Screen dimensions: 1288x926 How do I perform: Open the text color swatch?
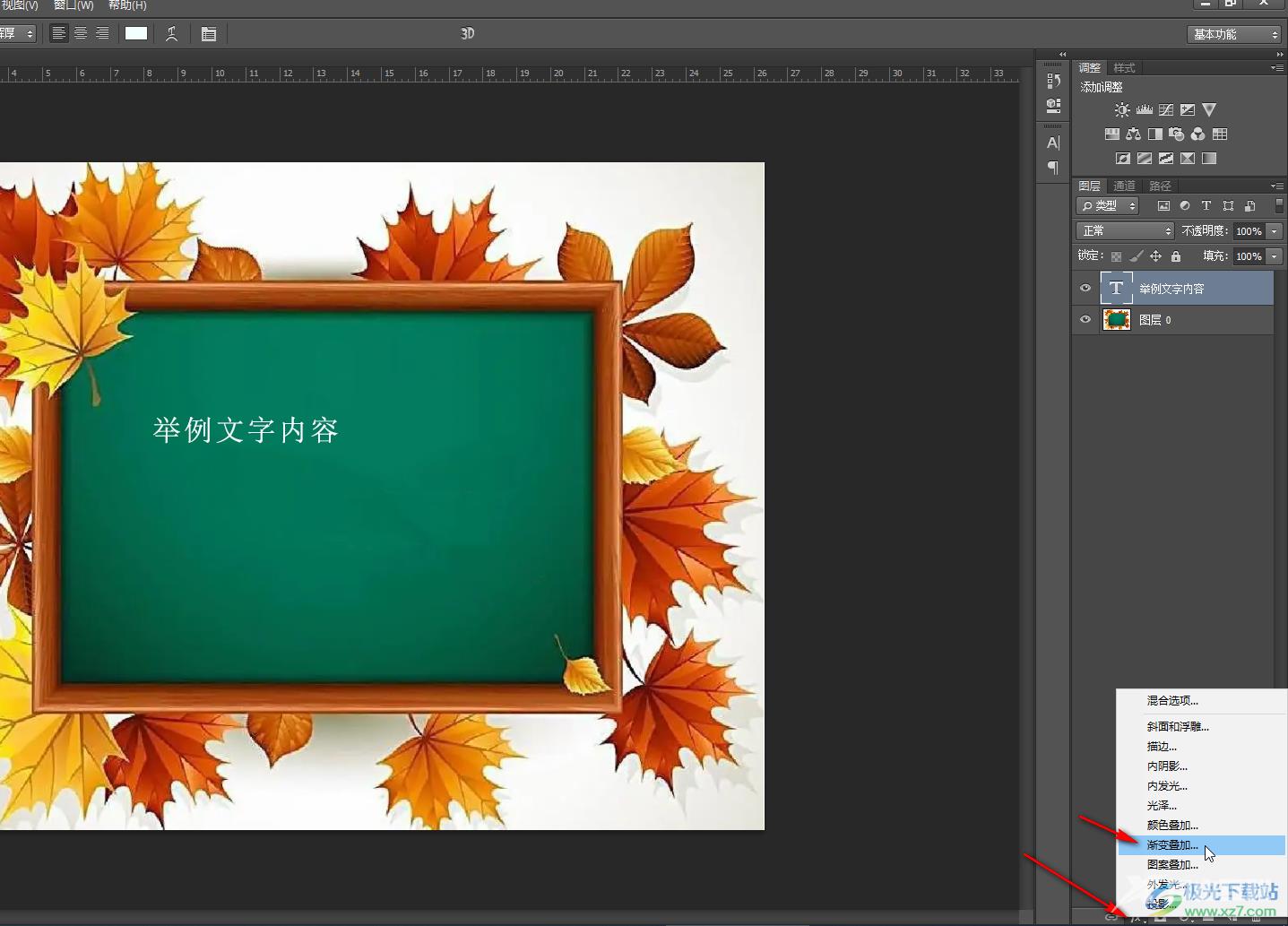(x=136, y=33)
